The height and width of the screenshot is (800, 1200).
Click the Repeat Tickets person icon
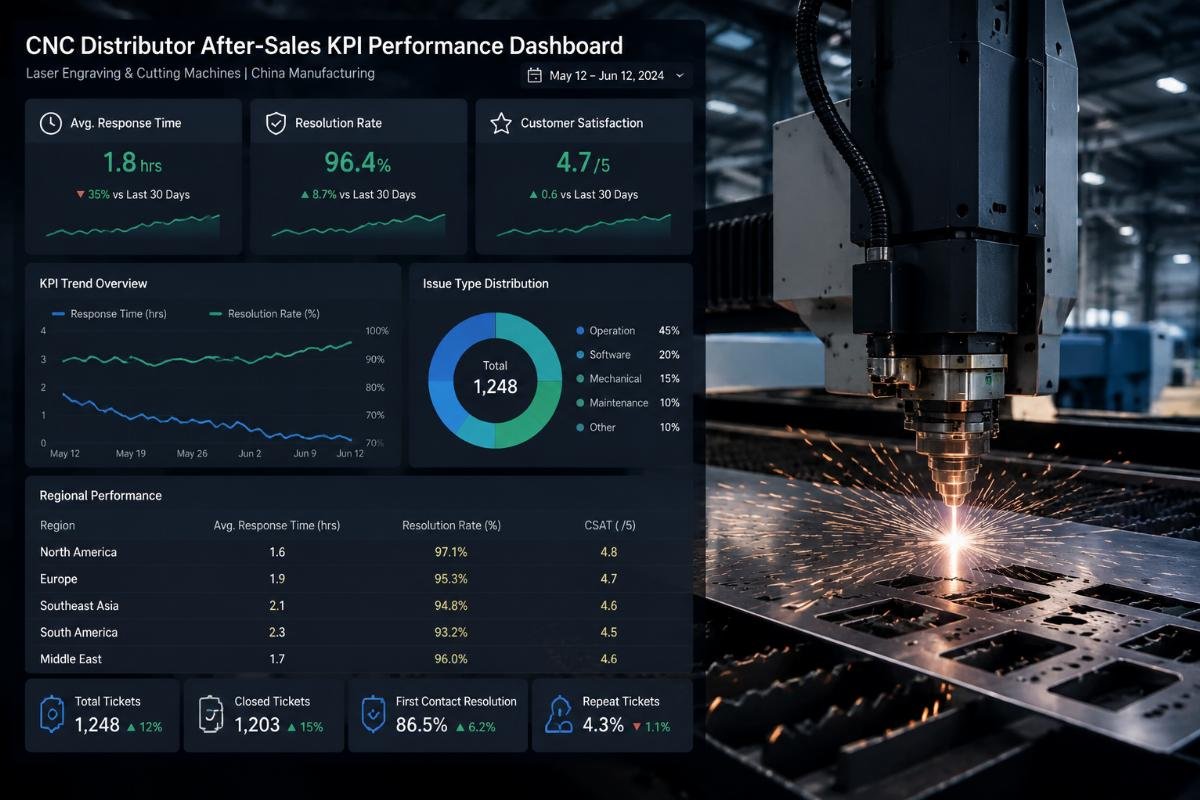pos(561,714)
